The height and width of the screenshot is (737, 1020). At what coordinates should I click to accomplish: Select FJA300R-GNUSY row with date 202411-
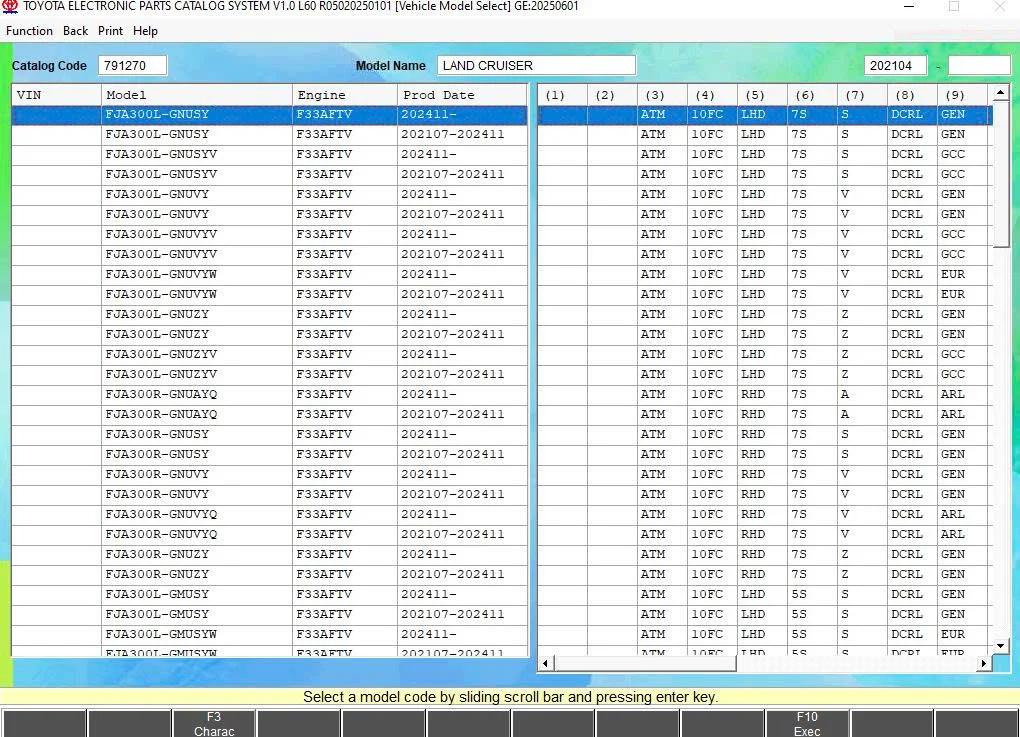click(269, 435)
